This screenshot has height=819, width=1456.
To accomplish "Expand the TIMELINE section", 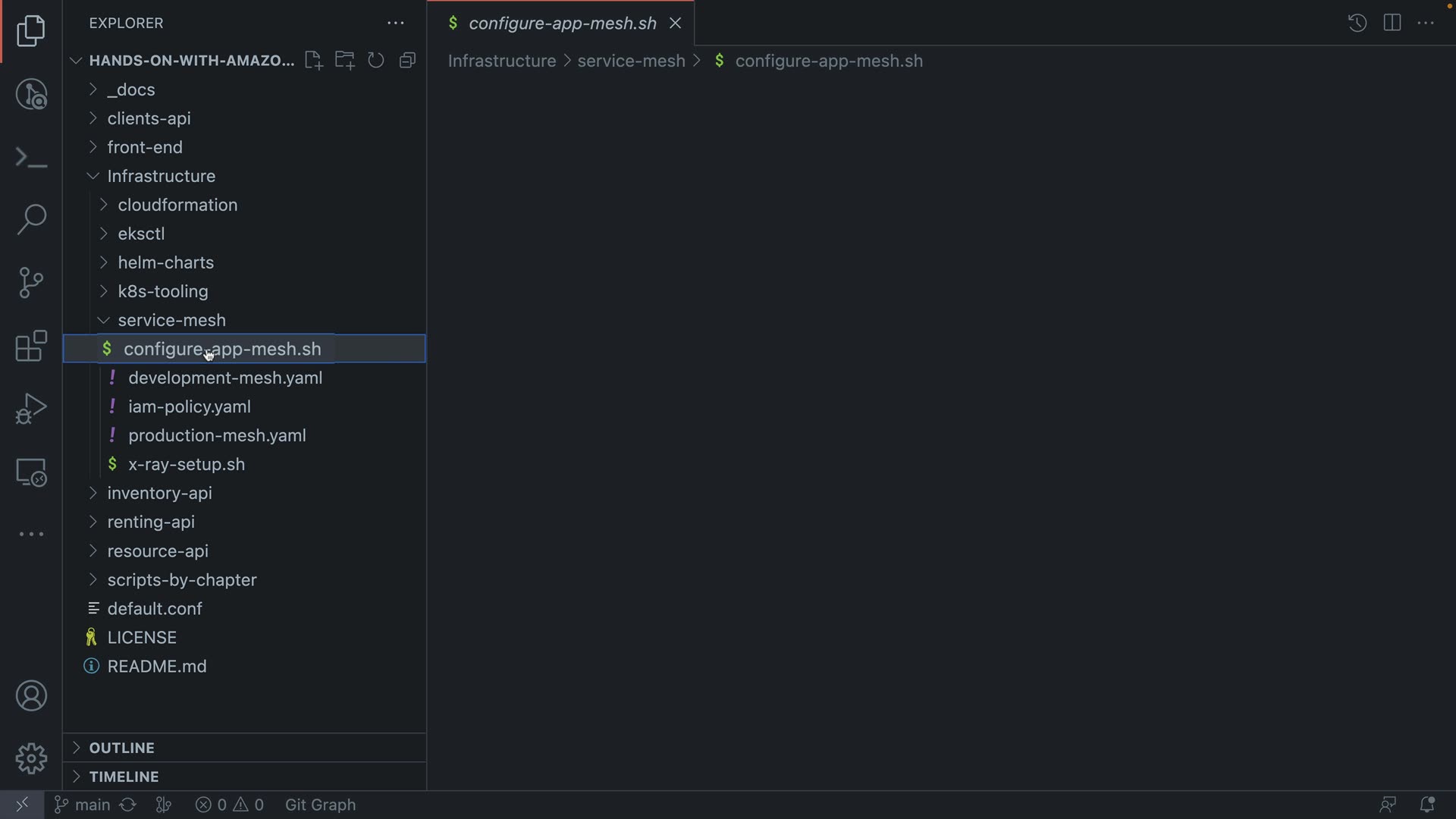I will click(x=124, y=777).
